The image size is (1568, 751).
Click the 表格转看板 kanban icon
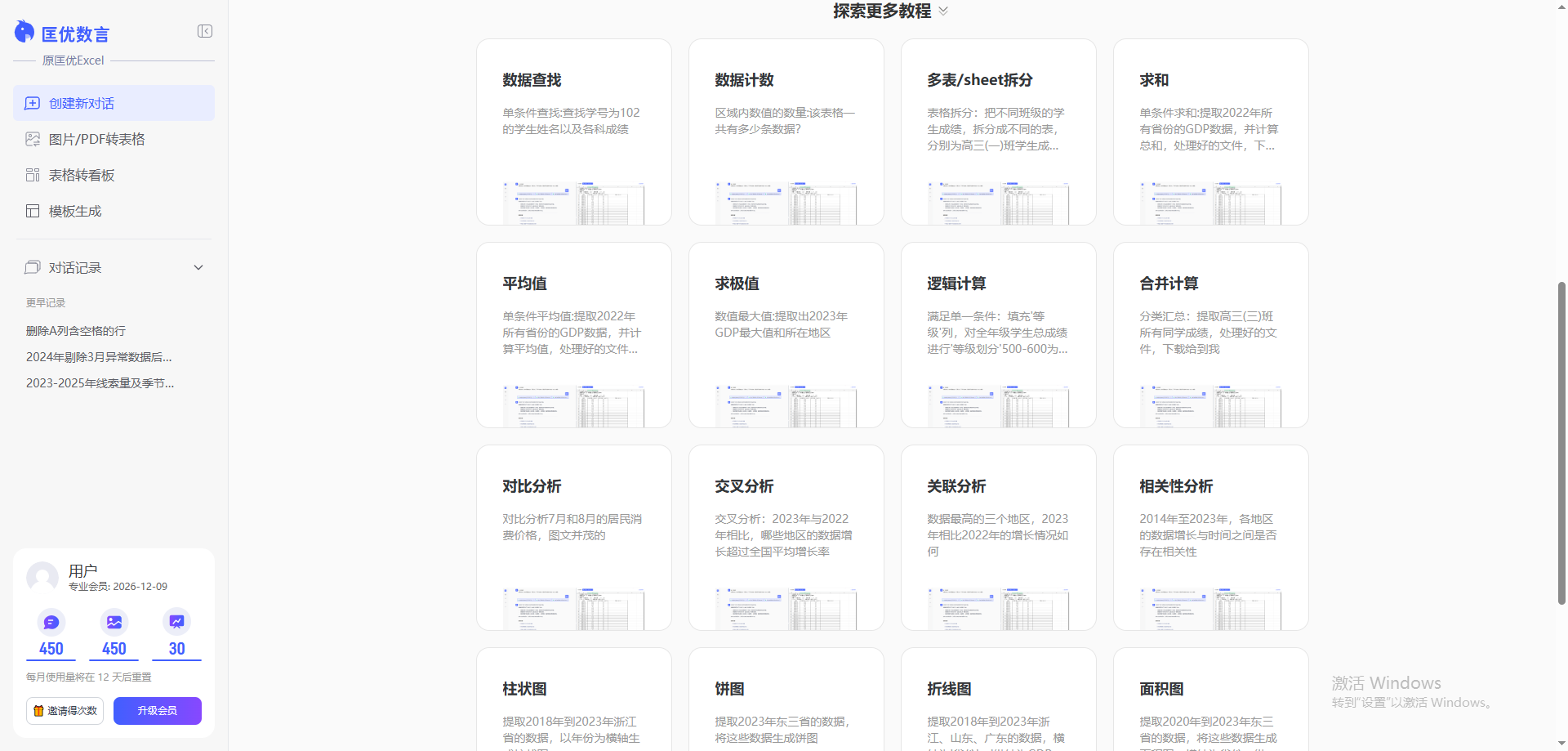pyautogui.click(x=33, y=175)
